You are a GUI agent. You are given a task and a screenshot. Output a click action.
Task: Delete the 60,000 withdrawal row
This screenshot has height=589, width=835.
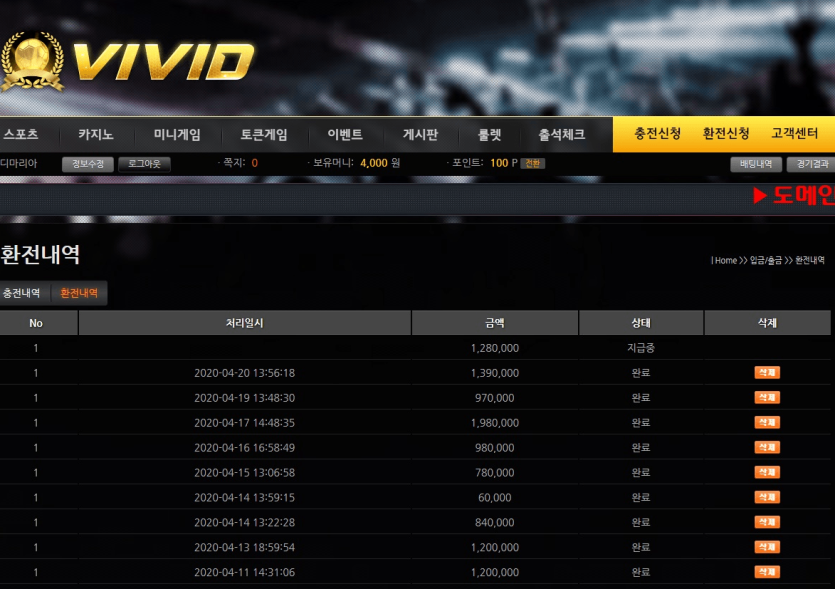coord(767,497)
